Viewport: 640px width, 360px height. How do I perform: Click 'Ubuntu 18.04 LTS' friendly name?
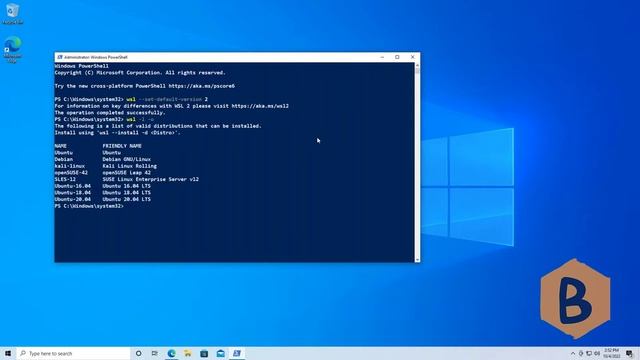[x=127, y=193]
